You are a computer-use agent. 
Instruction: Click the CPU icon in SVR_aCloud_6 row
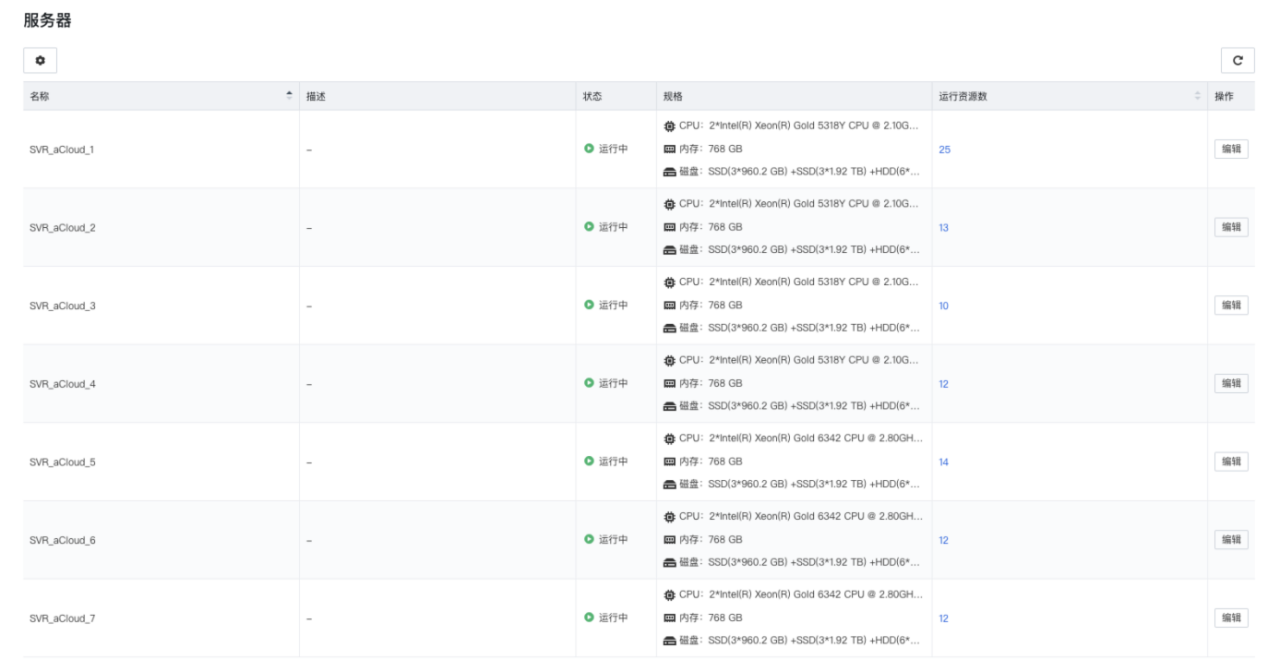click(669, 518)
